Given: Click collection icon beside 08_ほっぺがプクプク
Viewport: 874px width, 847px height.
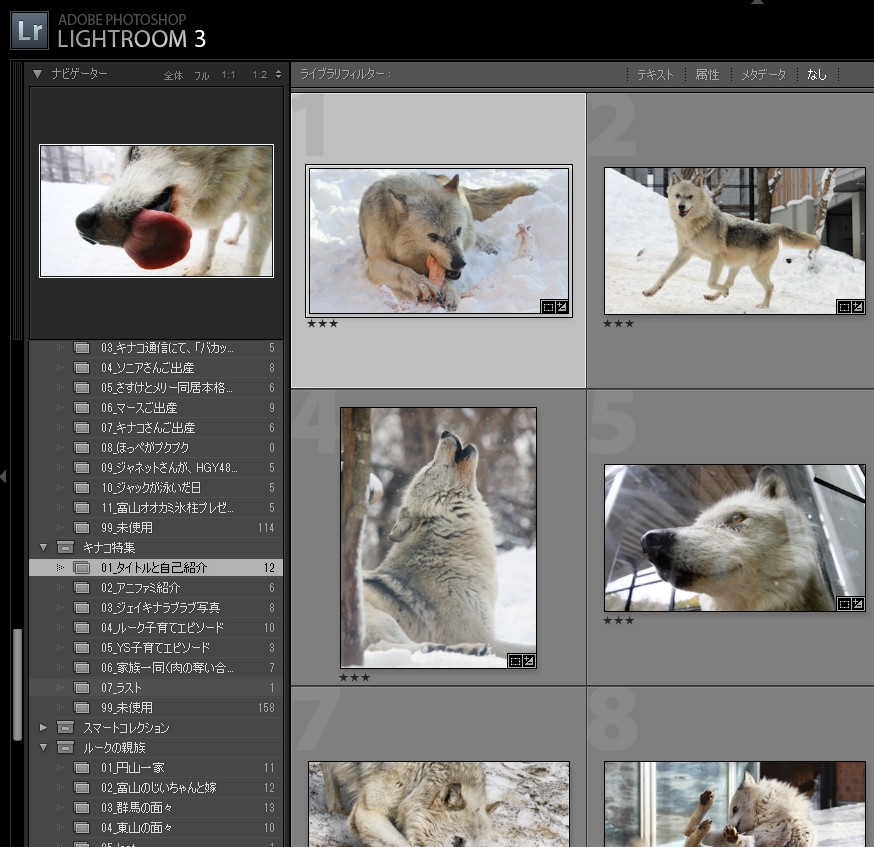Looking at the screenshot, I should (82, 448).
